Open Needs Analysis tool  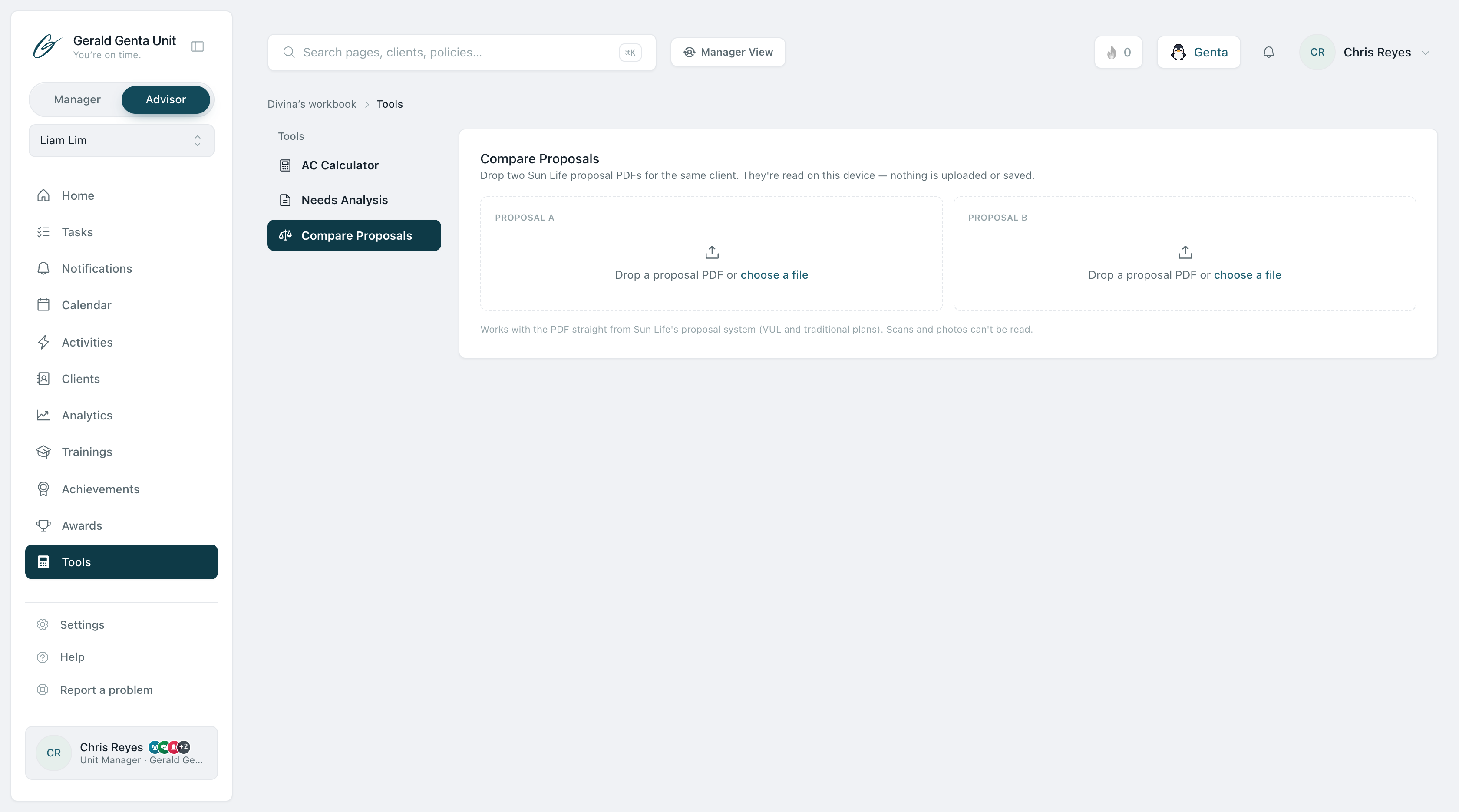click(x=354, y=200)
